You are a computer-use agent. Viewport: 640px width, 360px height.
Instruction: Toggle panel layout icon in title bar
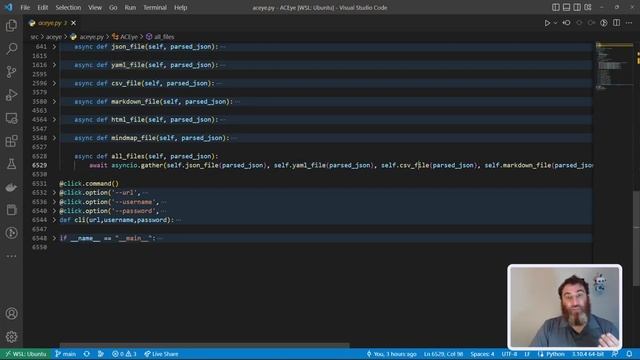coord(567,7)
